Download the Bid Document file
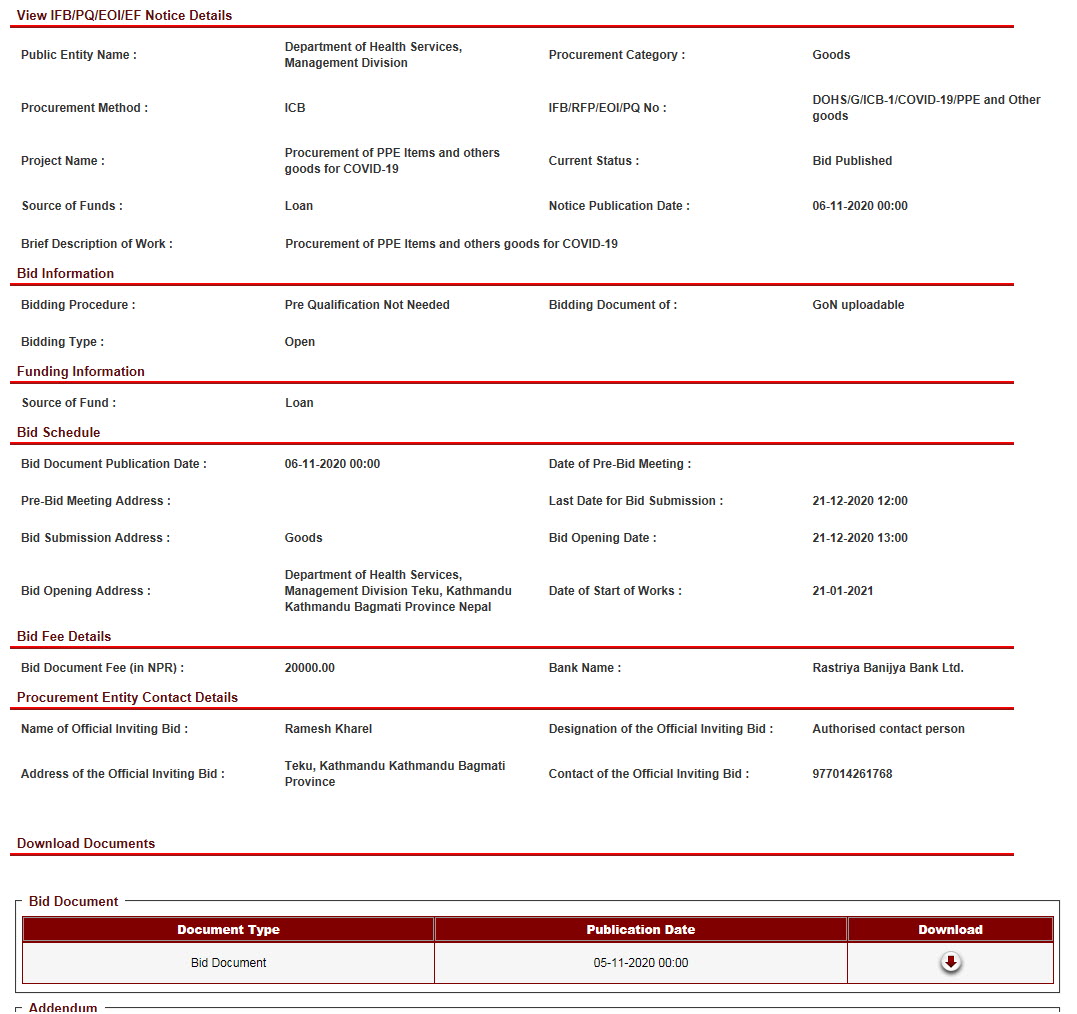 click(950, 962)
